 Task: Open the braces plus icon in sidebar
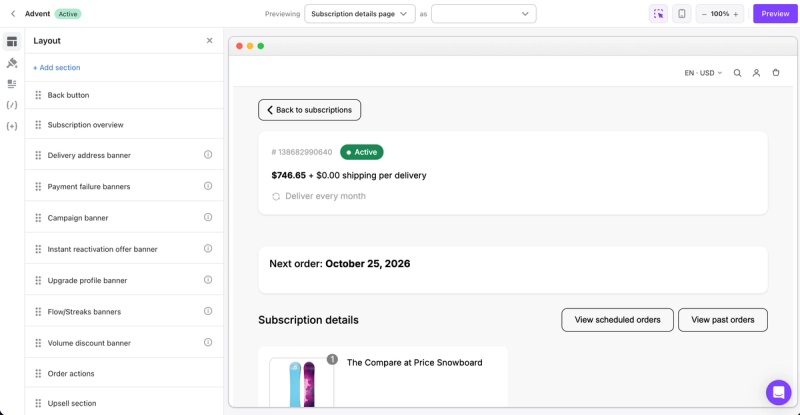click(x=12, y=126)
